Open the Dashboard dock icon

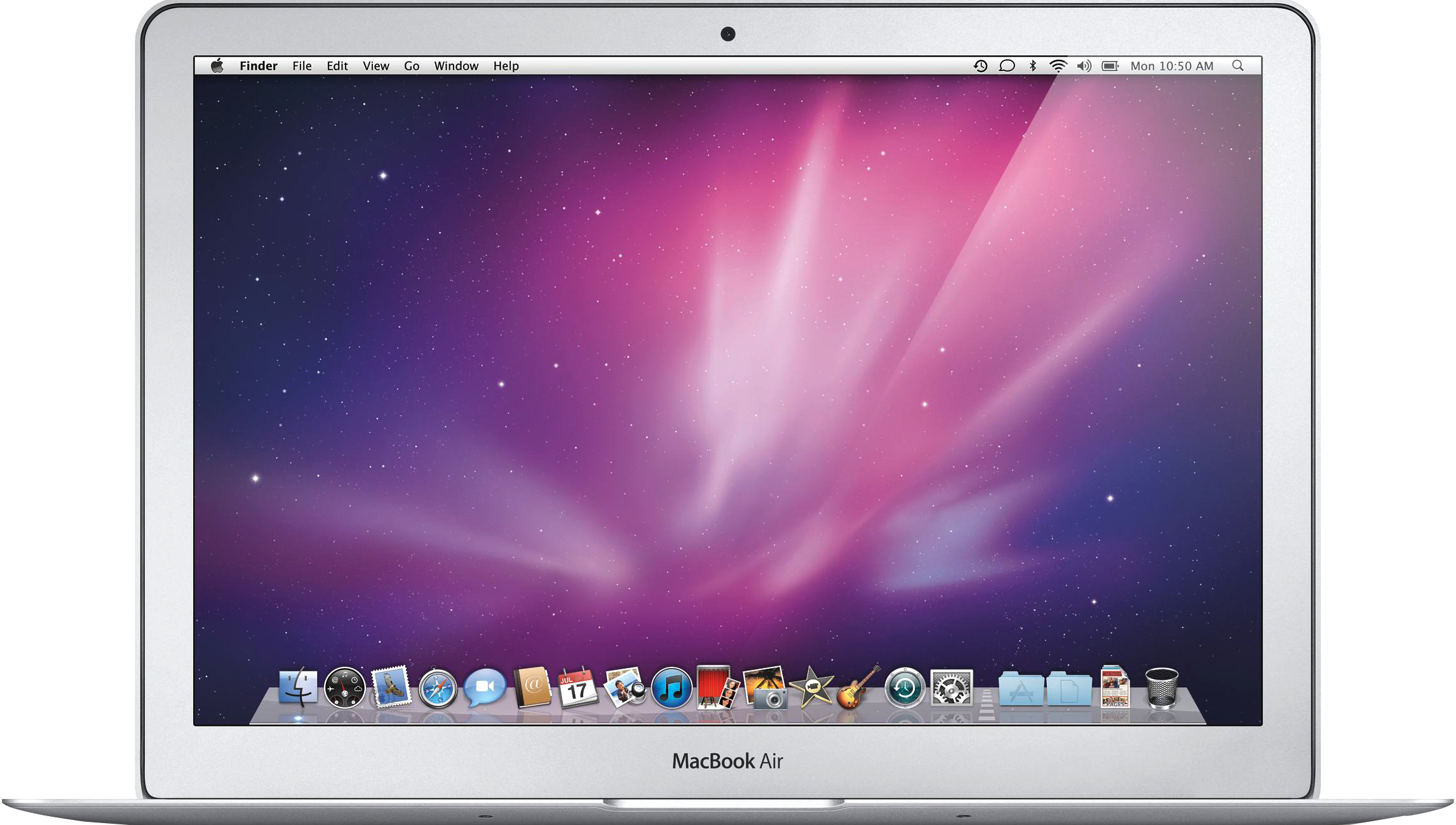[x=344, y=688]
